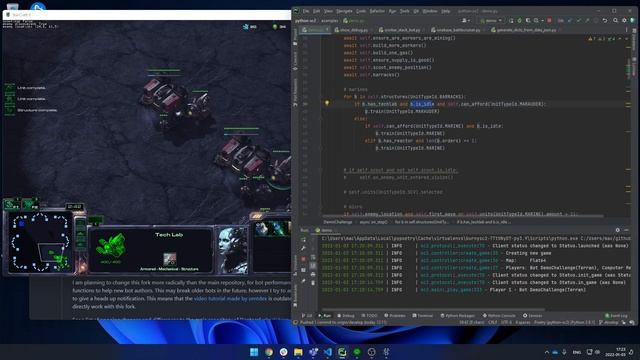
Task: Click the Tech Lab green wireframe in StarCraft
Action: click(x=110, y=246)
